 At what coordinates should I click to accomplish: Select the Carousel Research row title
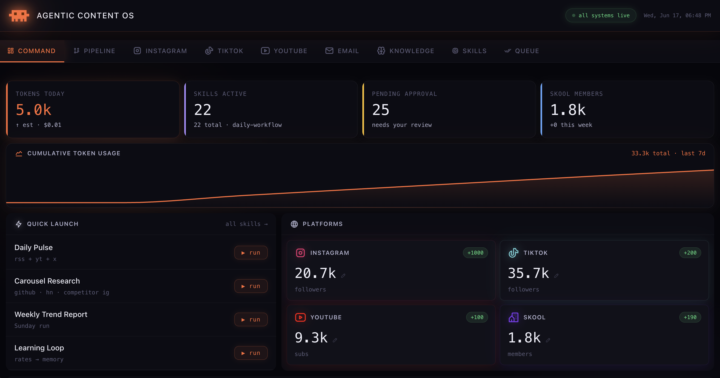tap(47, 281)
